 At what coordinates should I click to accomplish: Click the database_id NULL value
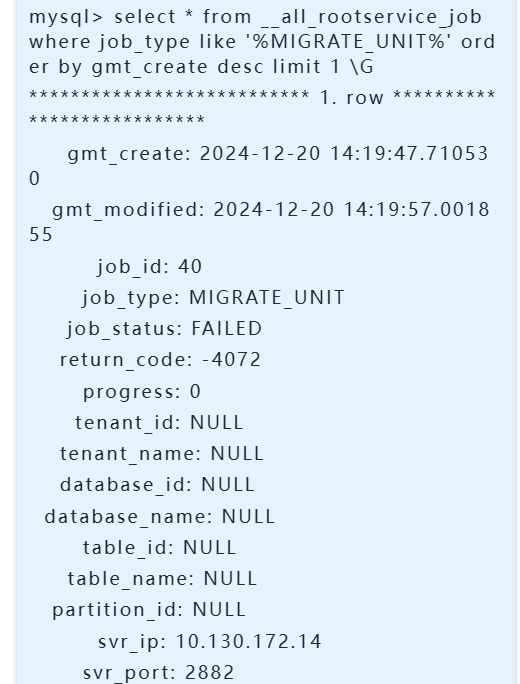(x=228, y=485)
